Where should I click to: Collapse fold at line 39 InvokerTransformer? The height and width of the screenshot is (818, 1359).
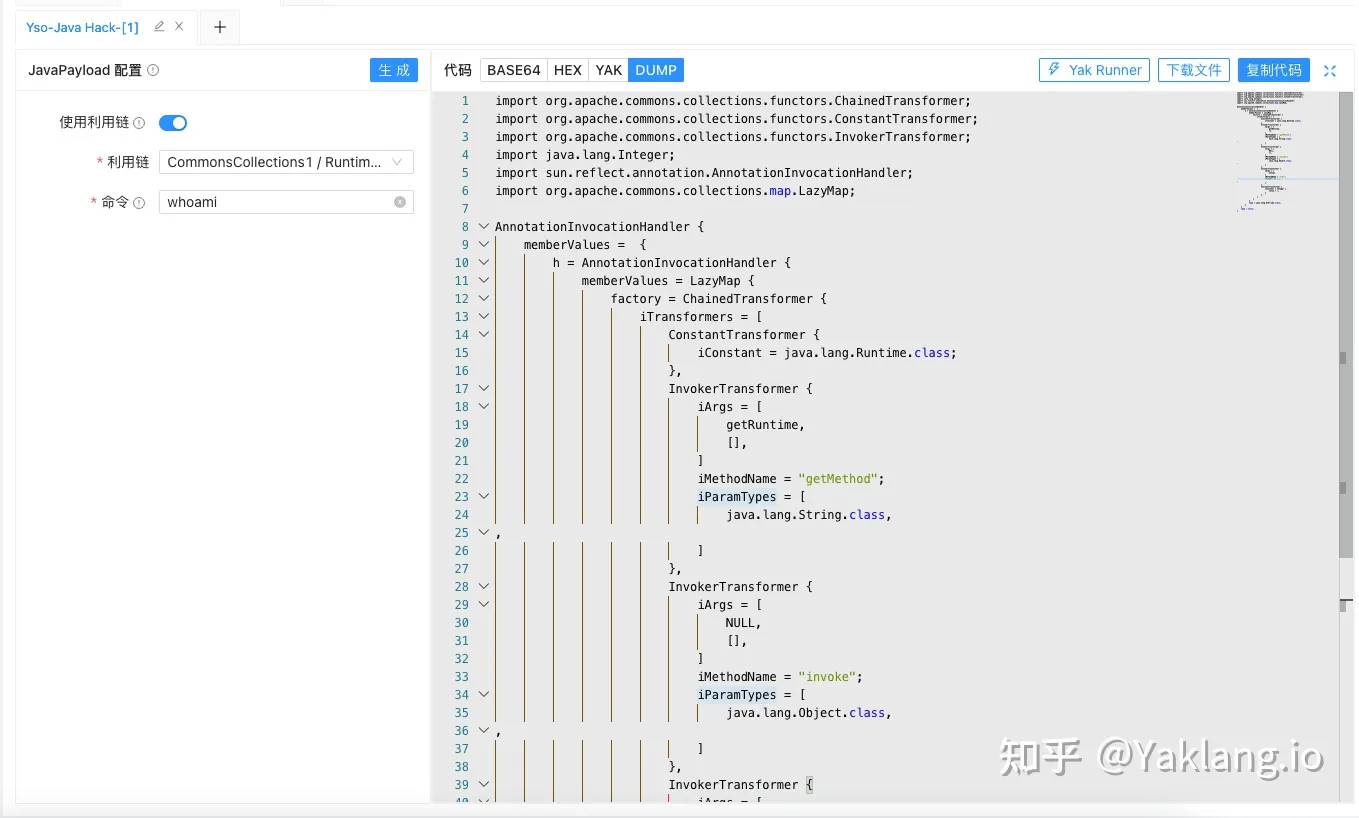tap(484, 785)
